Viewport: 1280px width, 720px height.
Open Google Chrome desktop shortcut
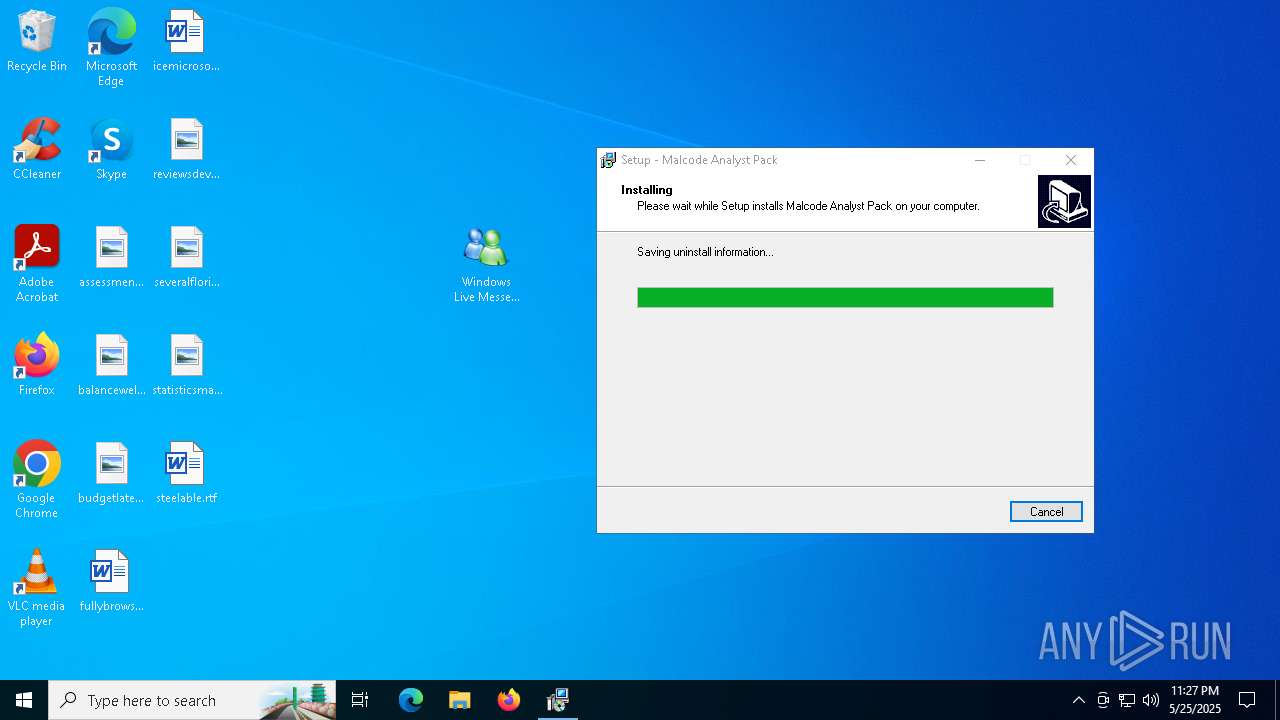click(x=37, y=480)
